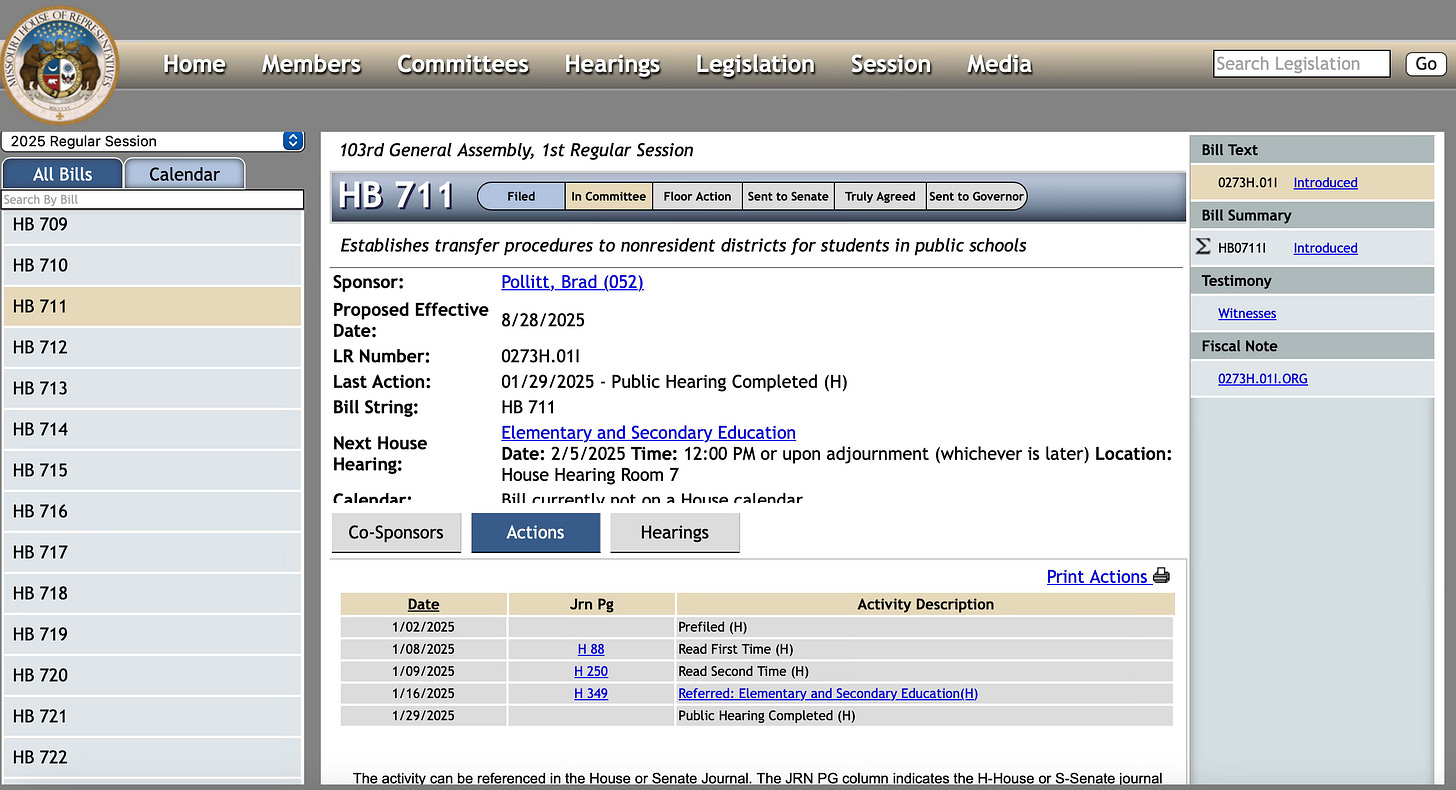Focus the Search Legislation field

pyautogui.click(x=1302, y=64)
